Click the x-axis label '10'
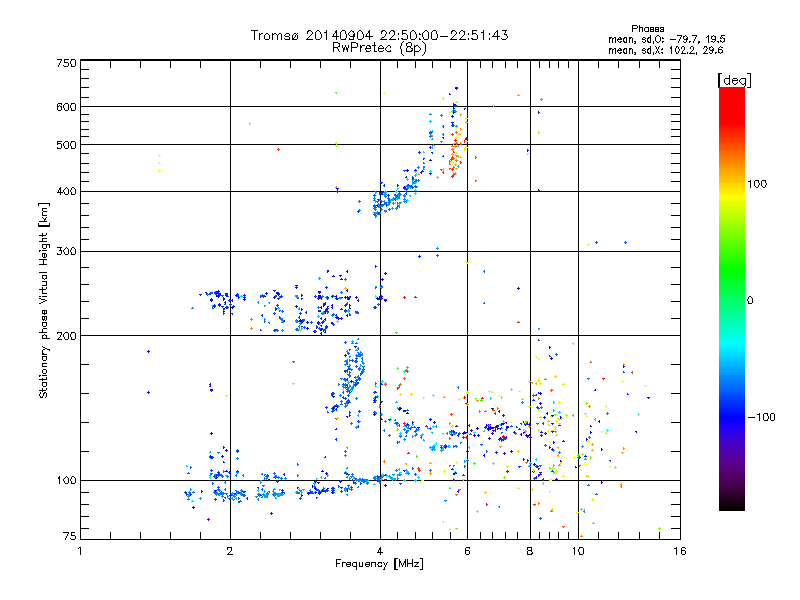Image resolution: width=800 pixels, height=600 pixels. [578, 551]
